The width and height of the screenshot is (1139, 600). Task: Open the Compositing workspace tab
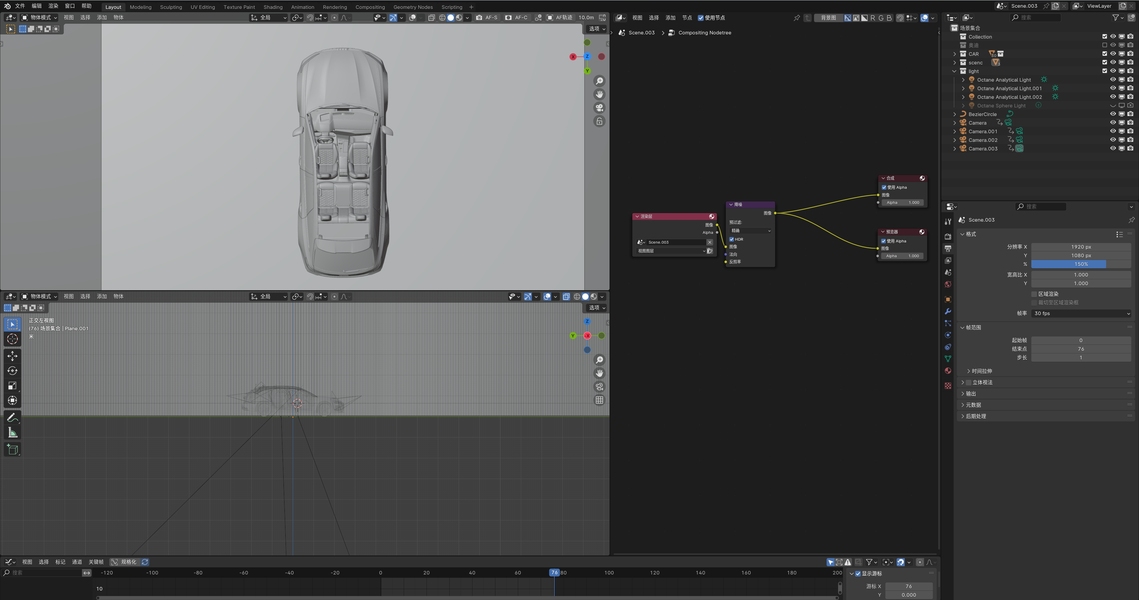370,6
